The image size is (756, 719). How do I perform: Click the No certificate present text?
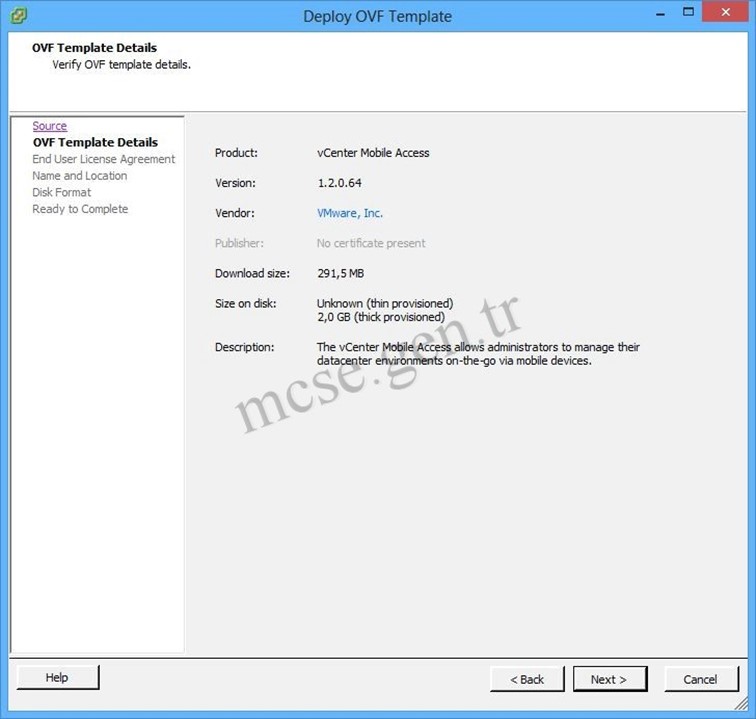371,244
